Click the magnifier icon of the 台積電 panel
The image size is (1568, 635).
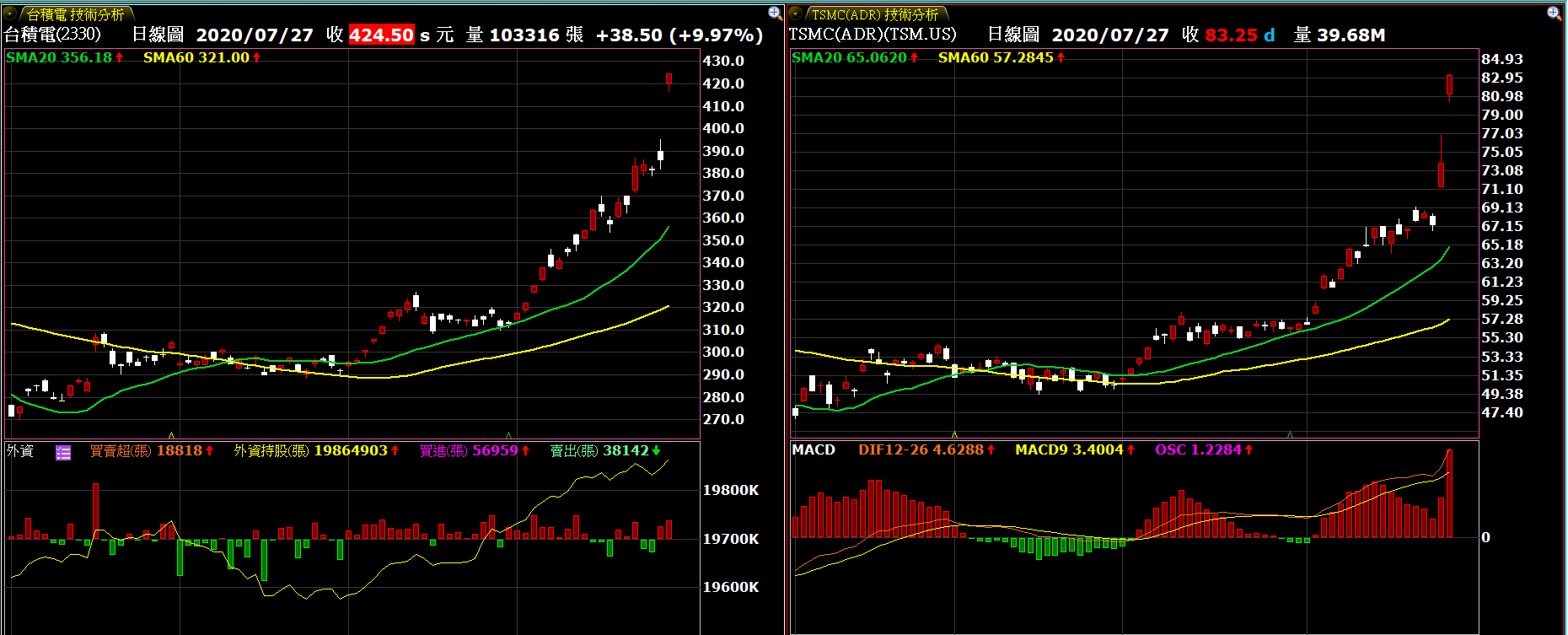tap(775, 13)
